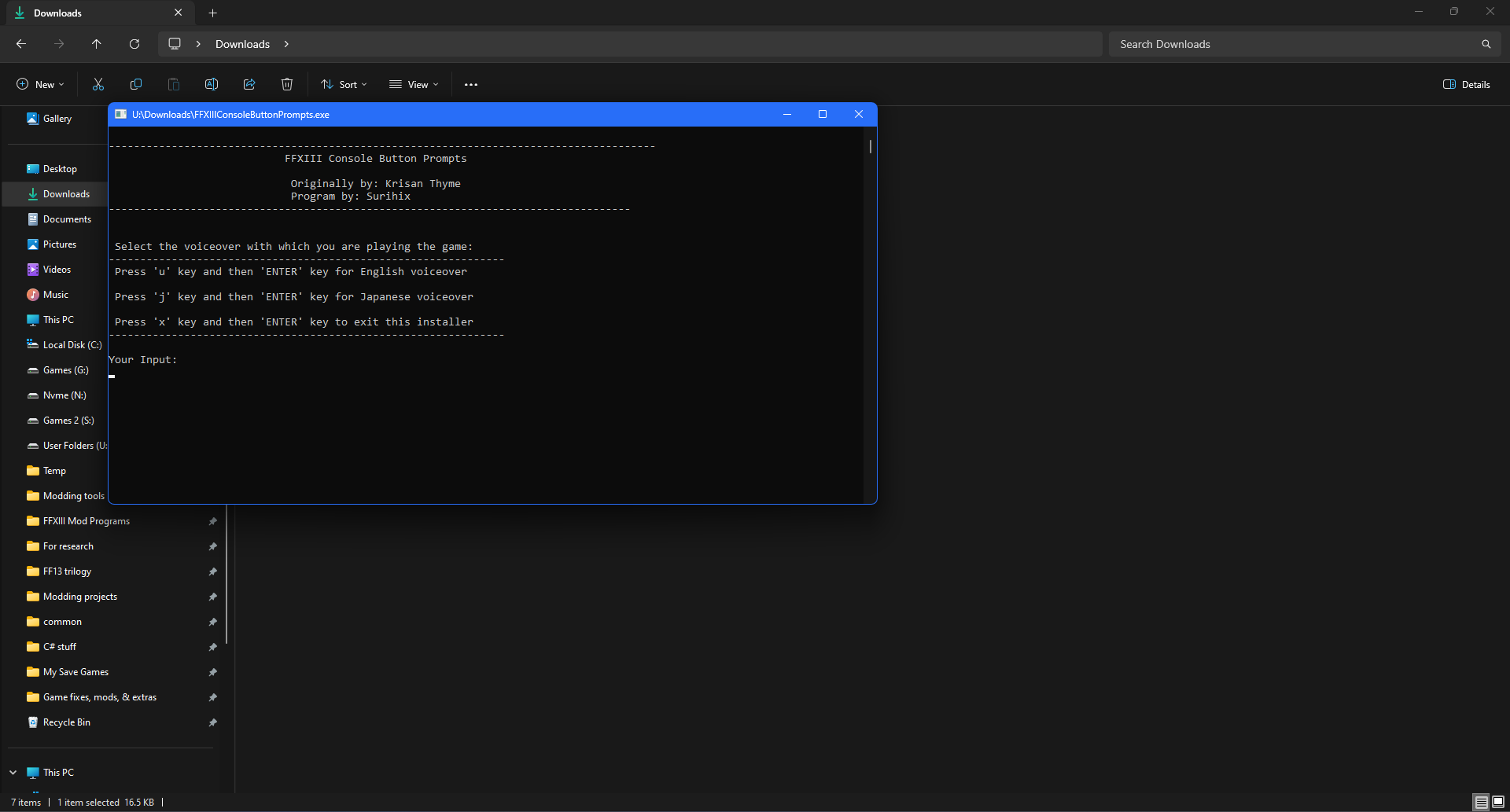
Task: Click the Cut scissors icon
Action: tap(98, 84)
